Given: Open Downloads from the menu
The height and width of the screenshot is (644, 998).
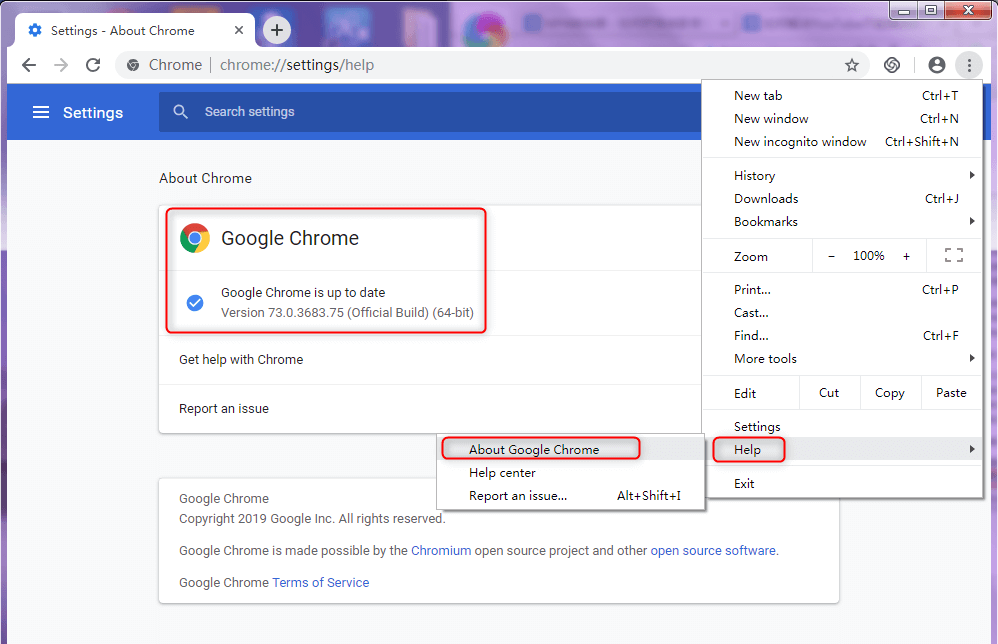Looking at the screenshot, I should pyautogui.click(x=843, y=199).
